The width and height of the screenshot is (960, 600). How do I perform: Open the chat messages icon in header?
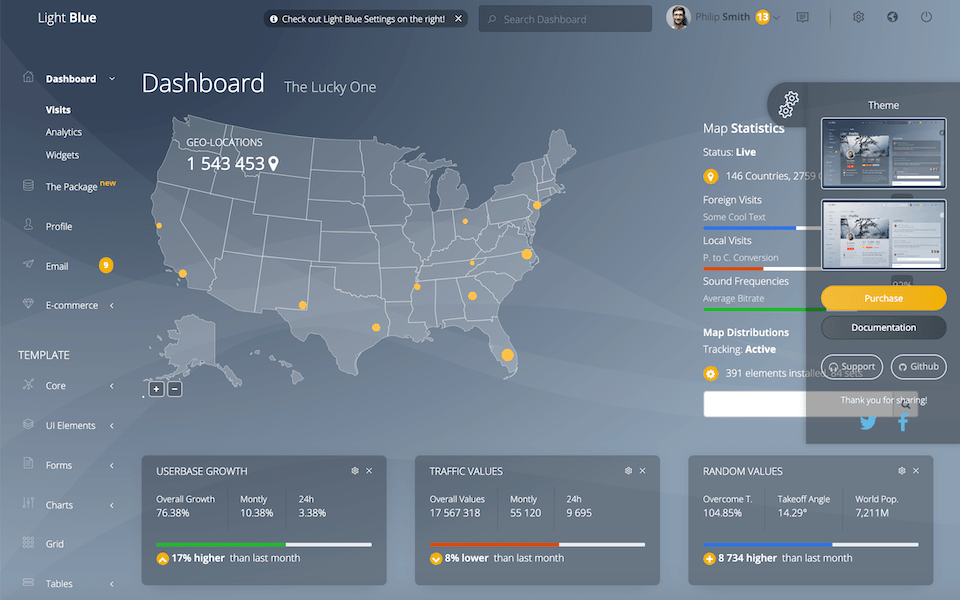click(x=802, y=18)
